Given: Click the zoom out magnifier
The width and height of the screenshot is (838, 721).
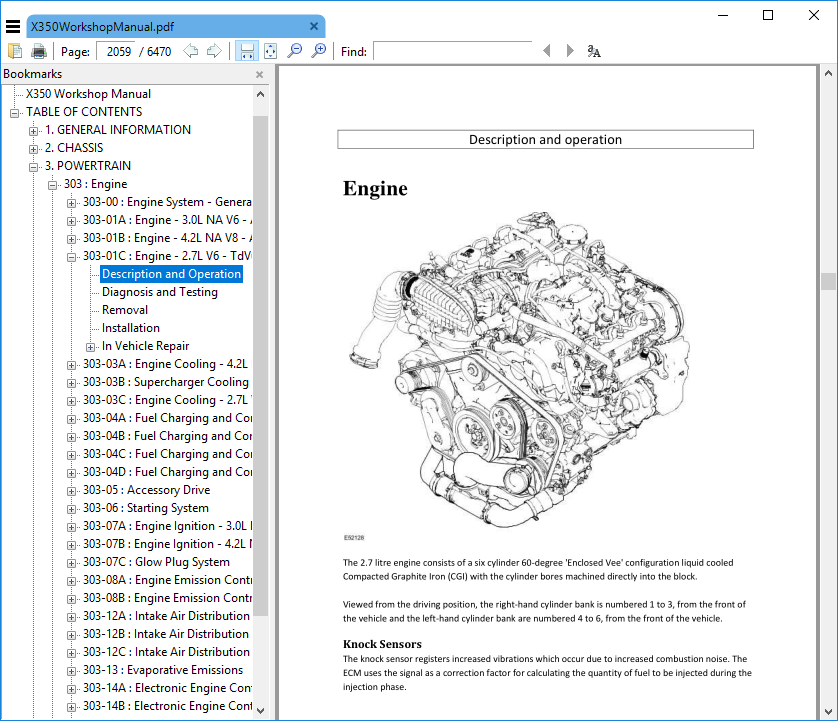Looking at the screenshot, I should (x=294, y=51).
